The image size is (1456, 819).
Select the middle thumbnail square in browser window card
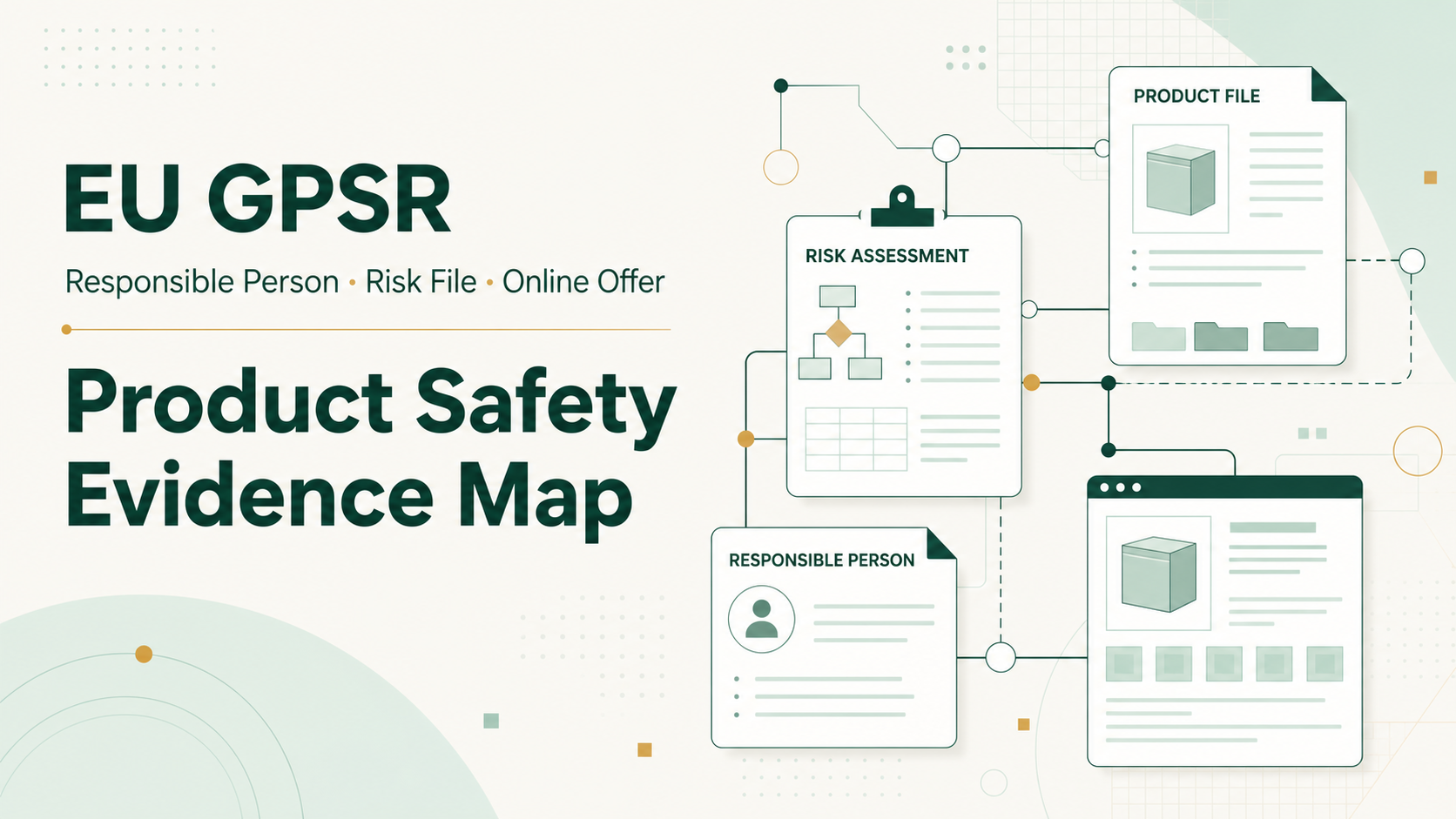tap(1223, 664)
